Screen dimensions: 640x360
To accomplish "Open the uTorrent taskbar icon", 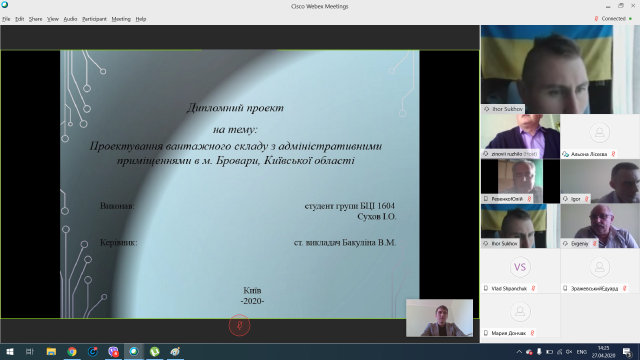I will click(x=155, y=351).
